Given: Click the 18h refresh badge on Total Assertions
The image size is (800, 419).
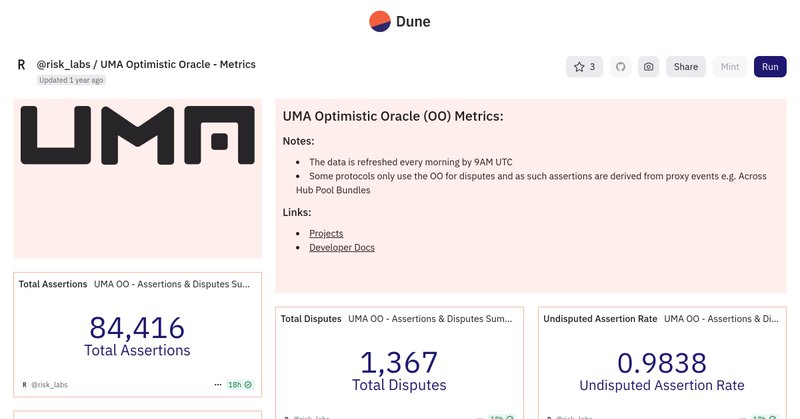Looking at the screenshot, I should click(240, 385).
